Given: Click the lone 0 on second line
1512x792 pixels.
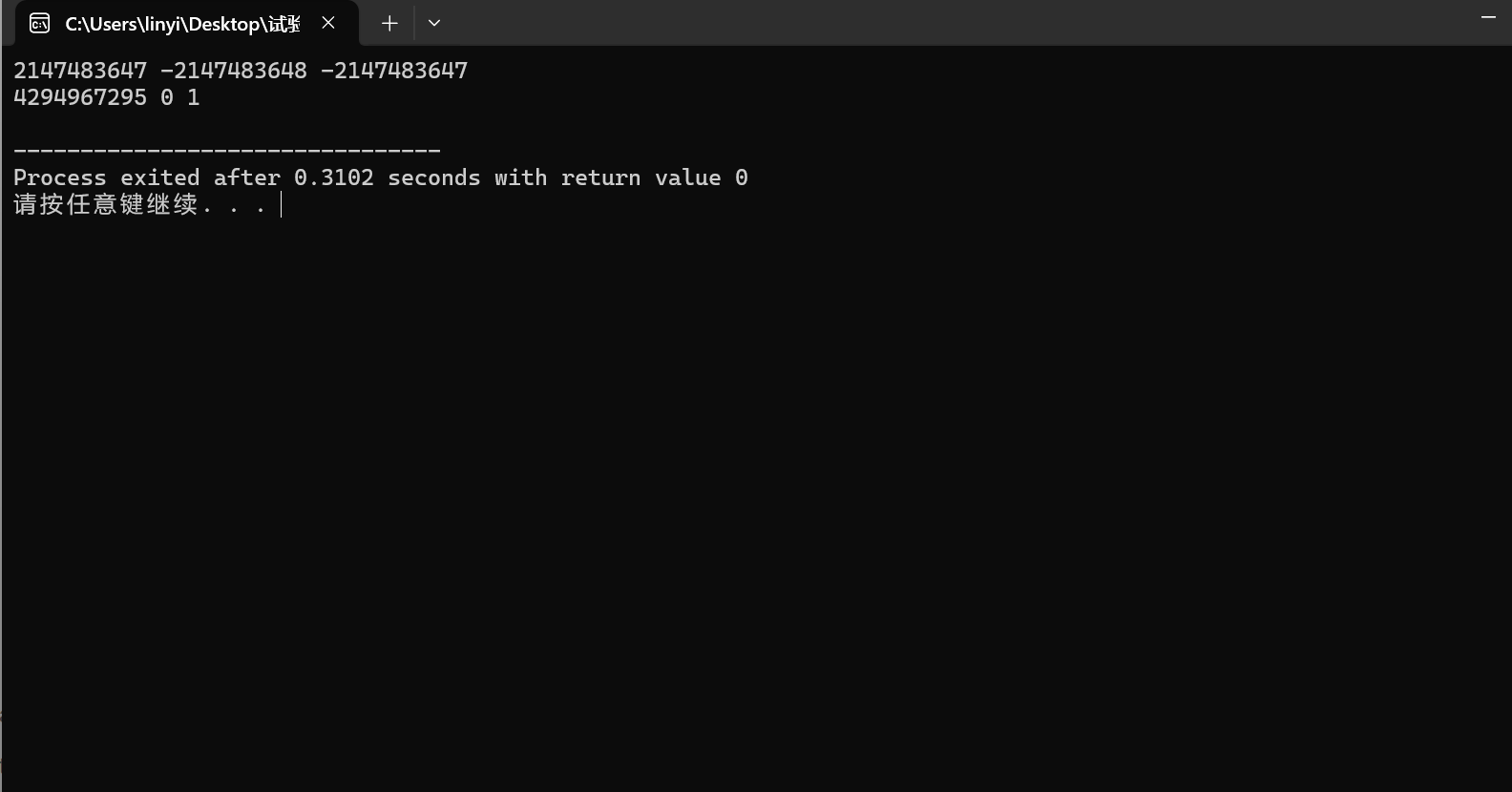Looking at the screenshot, I should coord(167,97).
